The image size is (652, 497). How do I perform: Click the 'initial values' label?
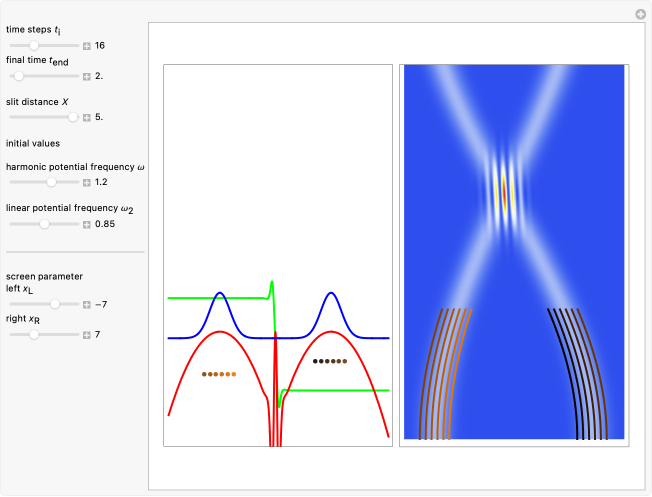click(x=33, y=143)
